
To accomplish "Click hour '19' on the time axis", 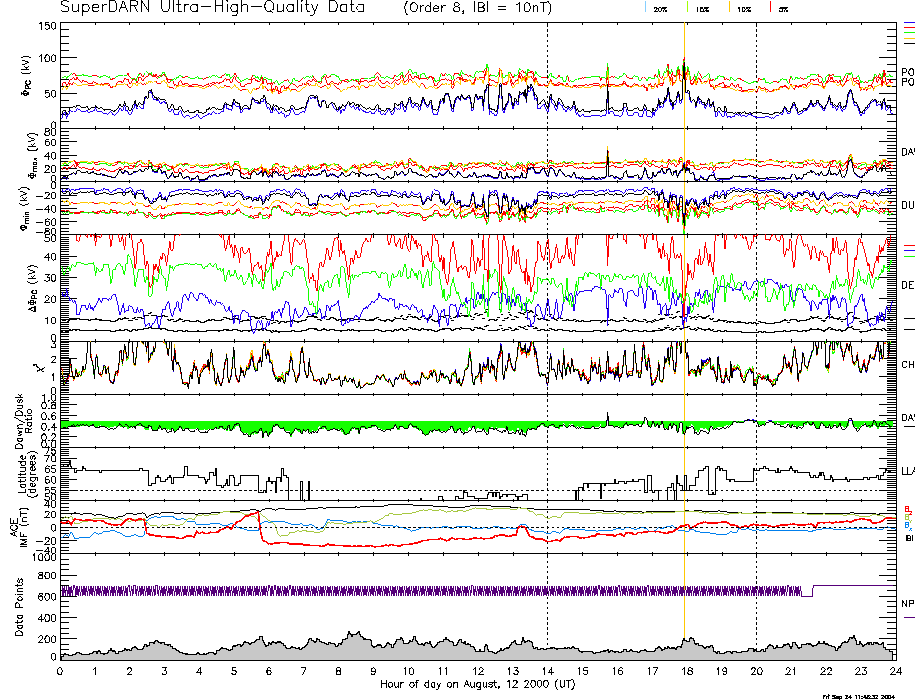I will tap(722, 671).
